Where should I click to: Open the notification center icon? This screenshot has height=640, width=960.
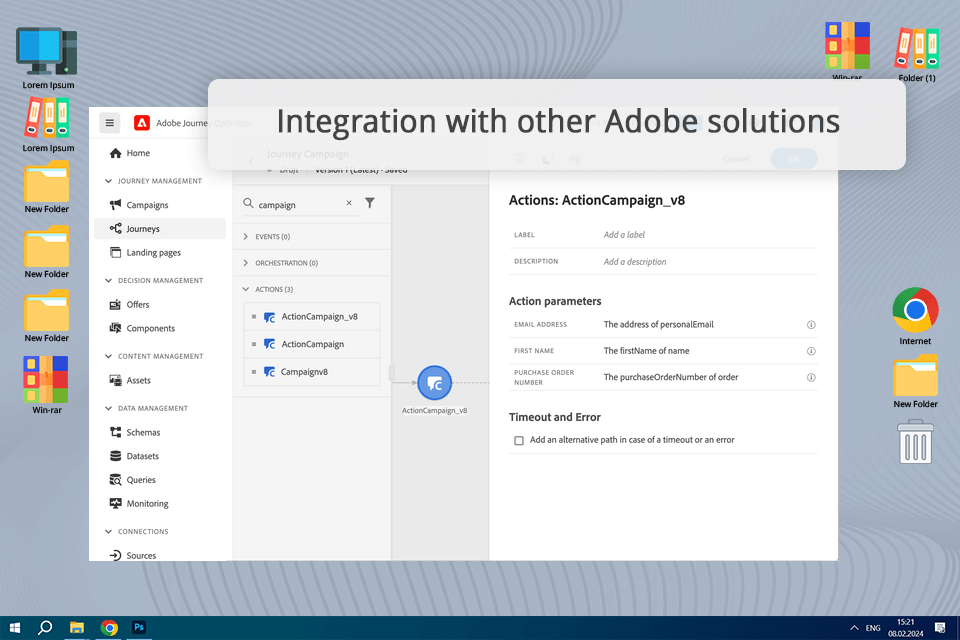(x=940, y=628)
